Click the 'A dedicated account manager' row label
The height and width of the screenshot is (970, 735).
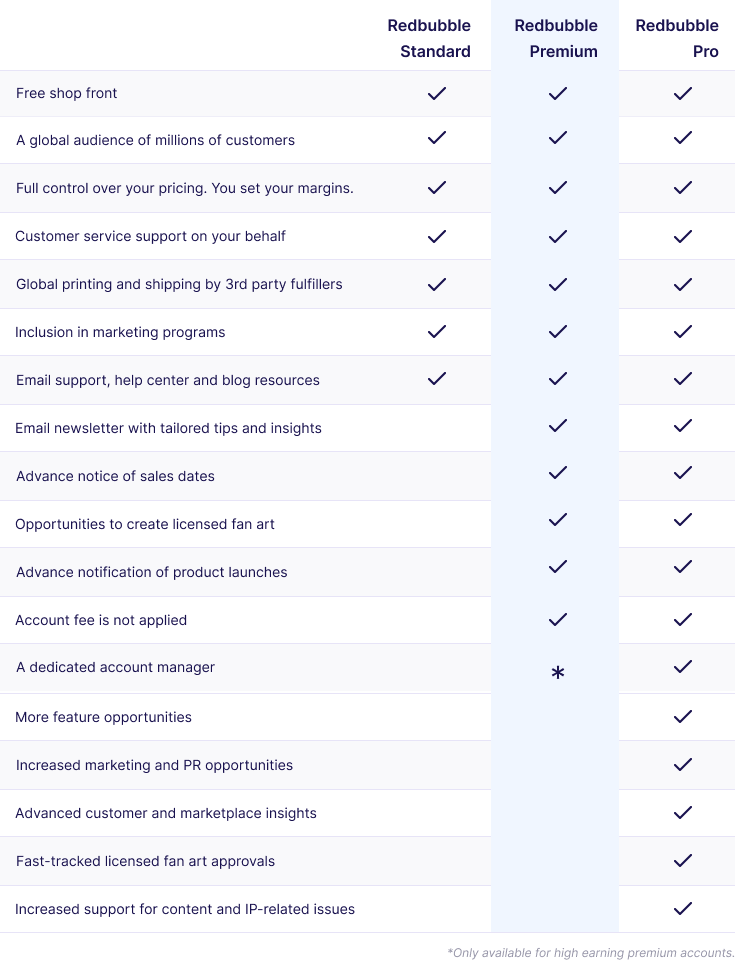115,667
